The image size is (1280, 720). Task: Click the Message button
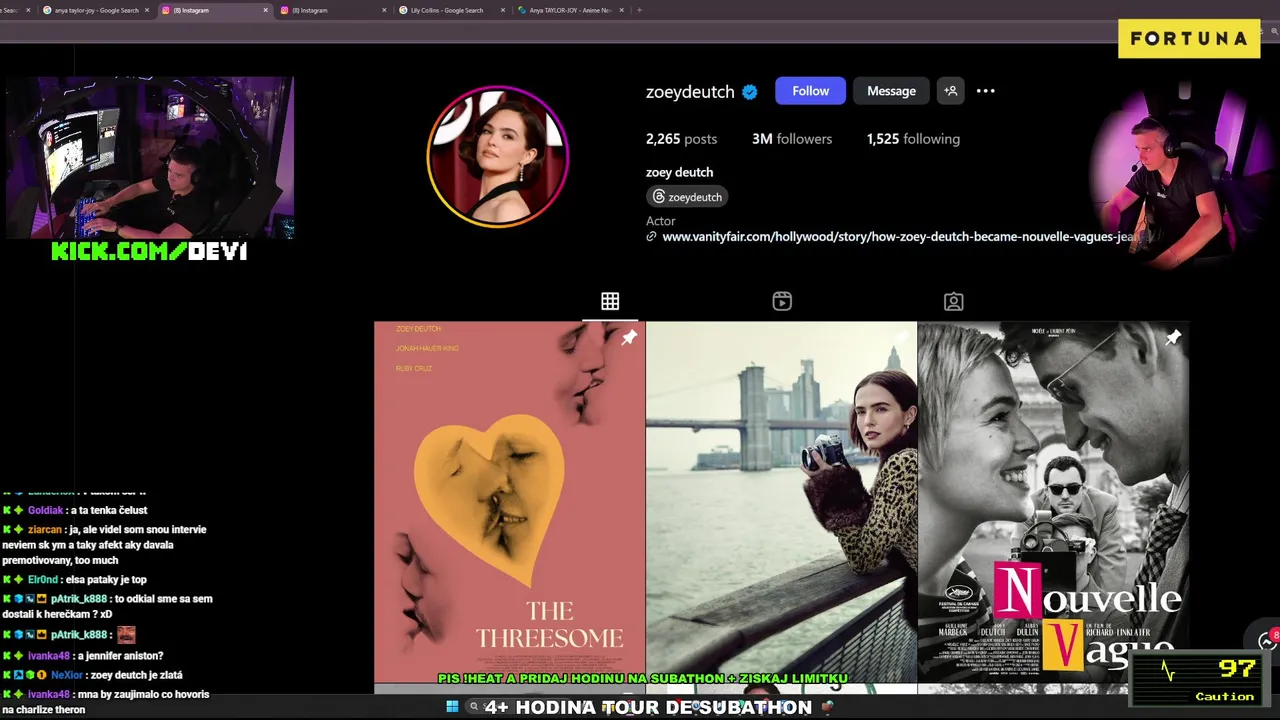(891, 91)
